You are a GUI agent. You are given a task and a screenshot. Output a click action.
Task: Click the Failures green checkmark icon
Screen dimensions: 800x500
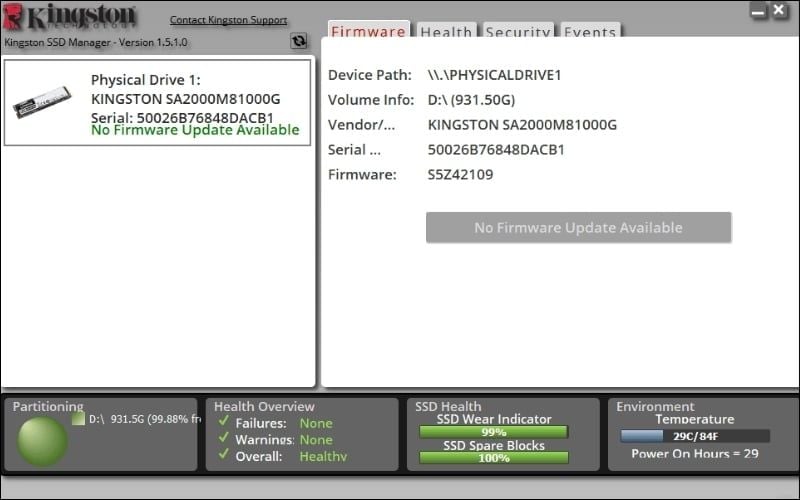coord(223,421)
